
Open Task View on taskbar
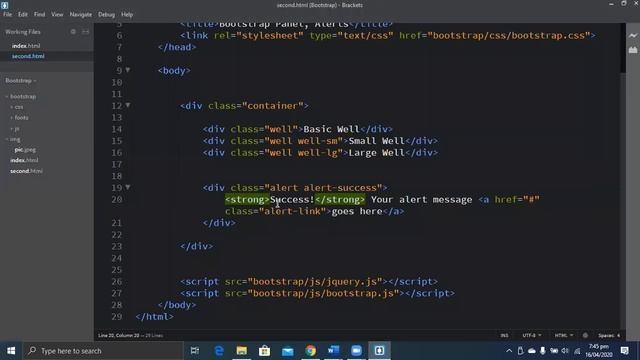pos(195,351)
